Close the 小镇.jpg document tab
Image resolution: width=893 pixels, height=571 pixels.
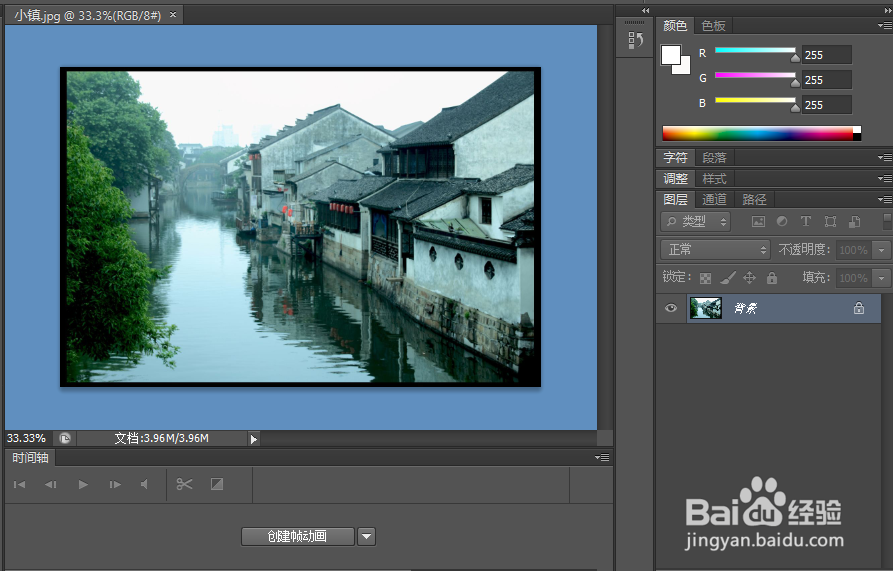(173, 15)
